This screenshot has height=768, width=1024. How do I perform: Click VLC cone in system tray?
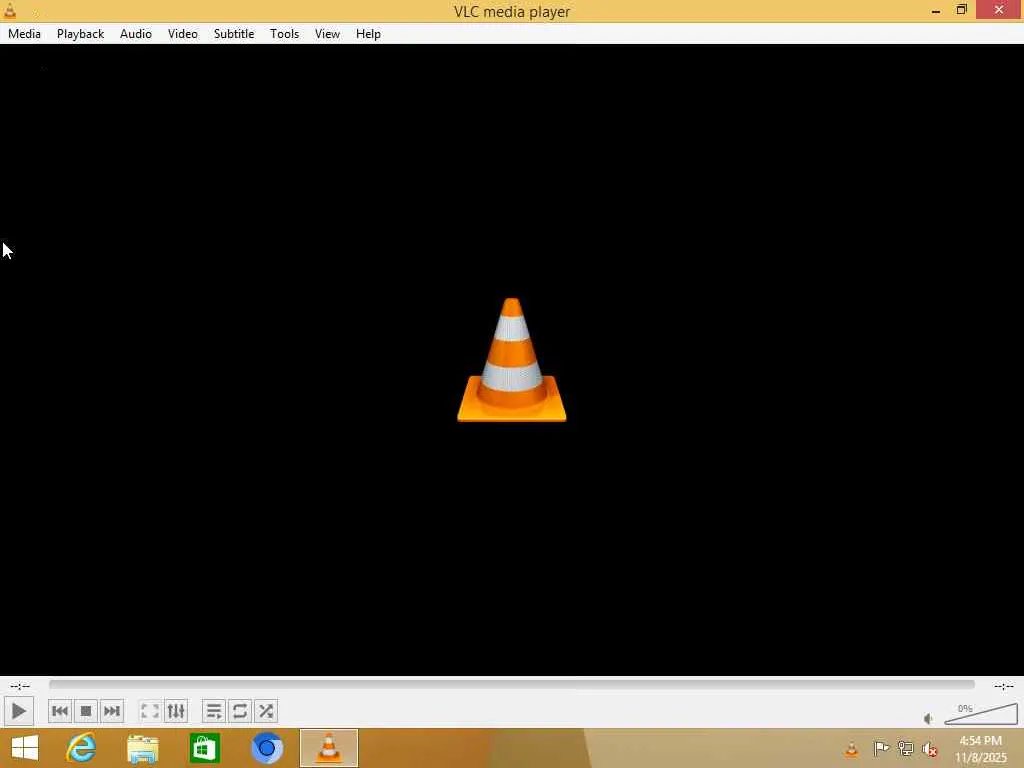(852, 748)
